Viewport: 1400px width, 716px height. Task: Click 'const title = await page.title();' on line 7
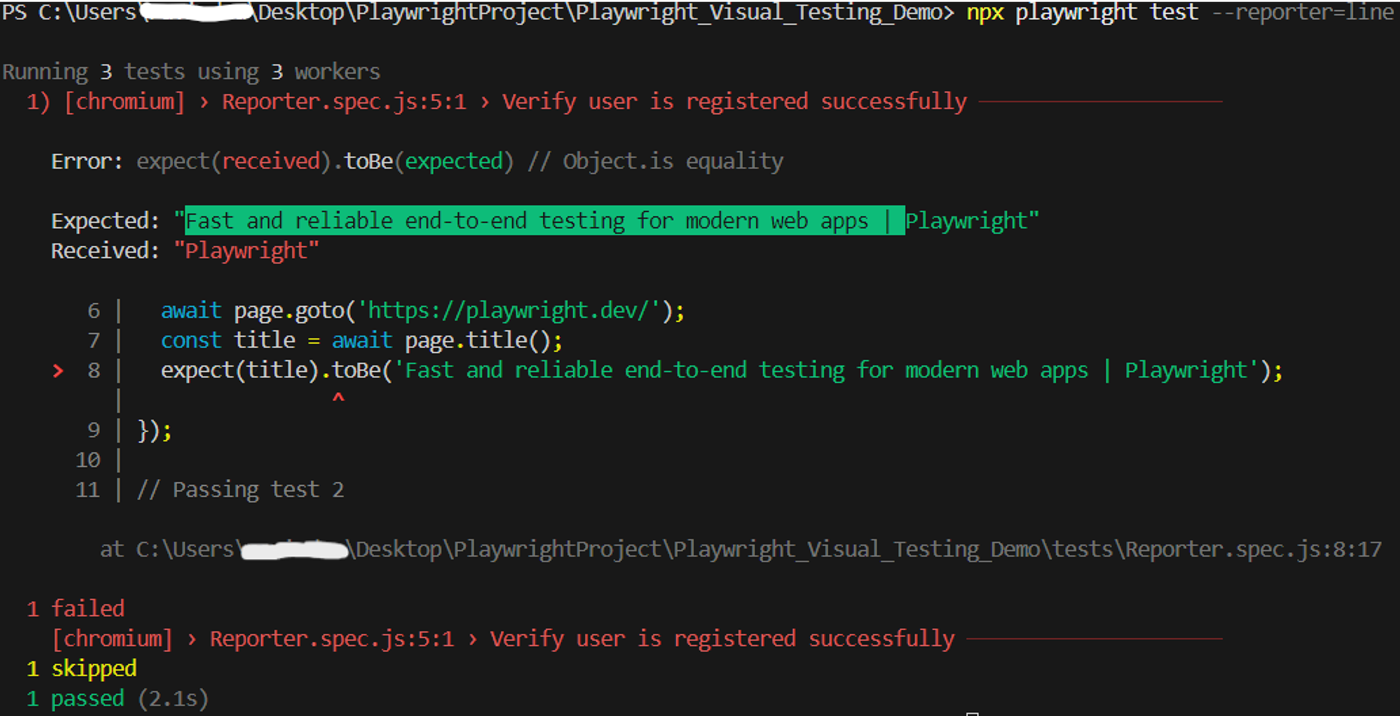click(x=362, y=341)
